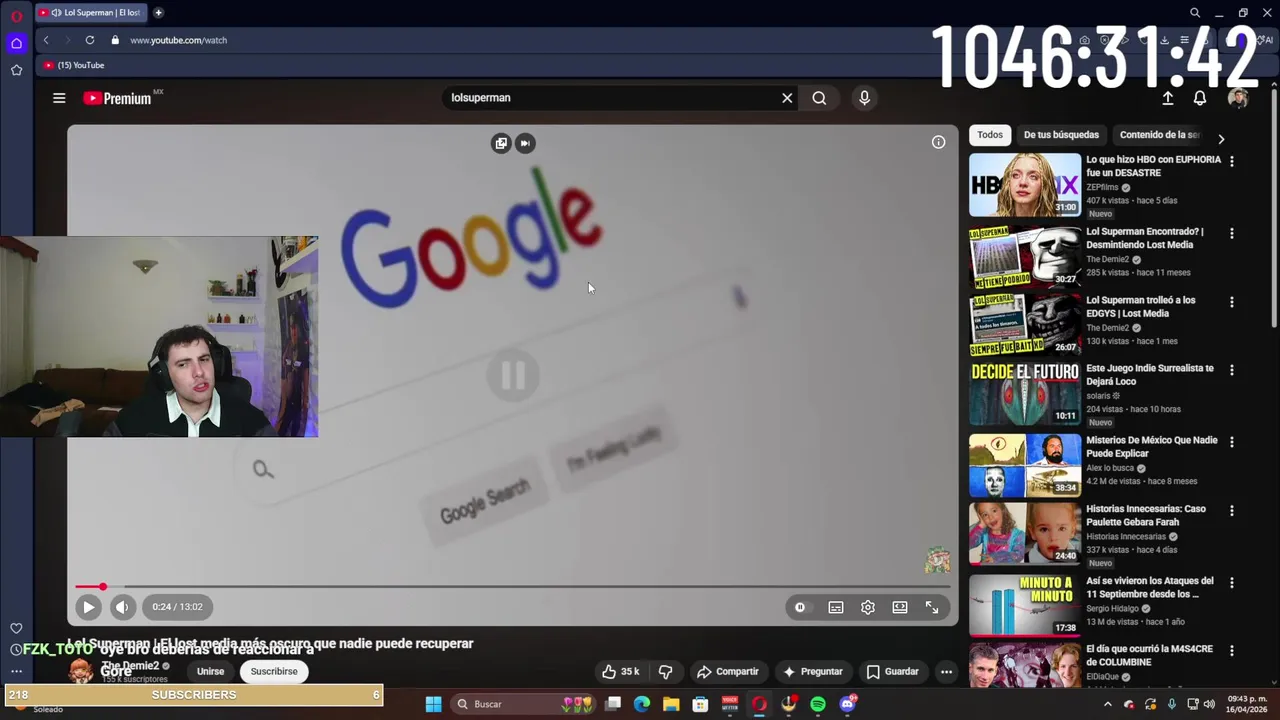
Task: Click the YouTube search magnifier button
Action: [x=819, y=98]
